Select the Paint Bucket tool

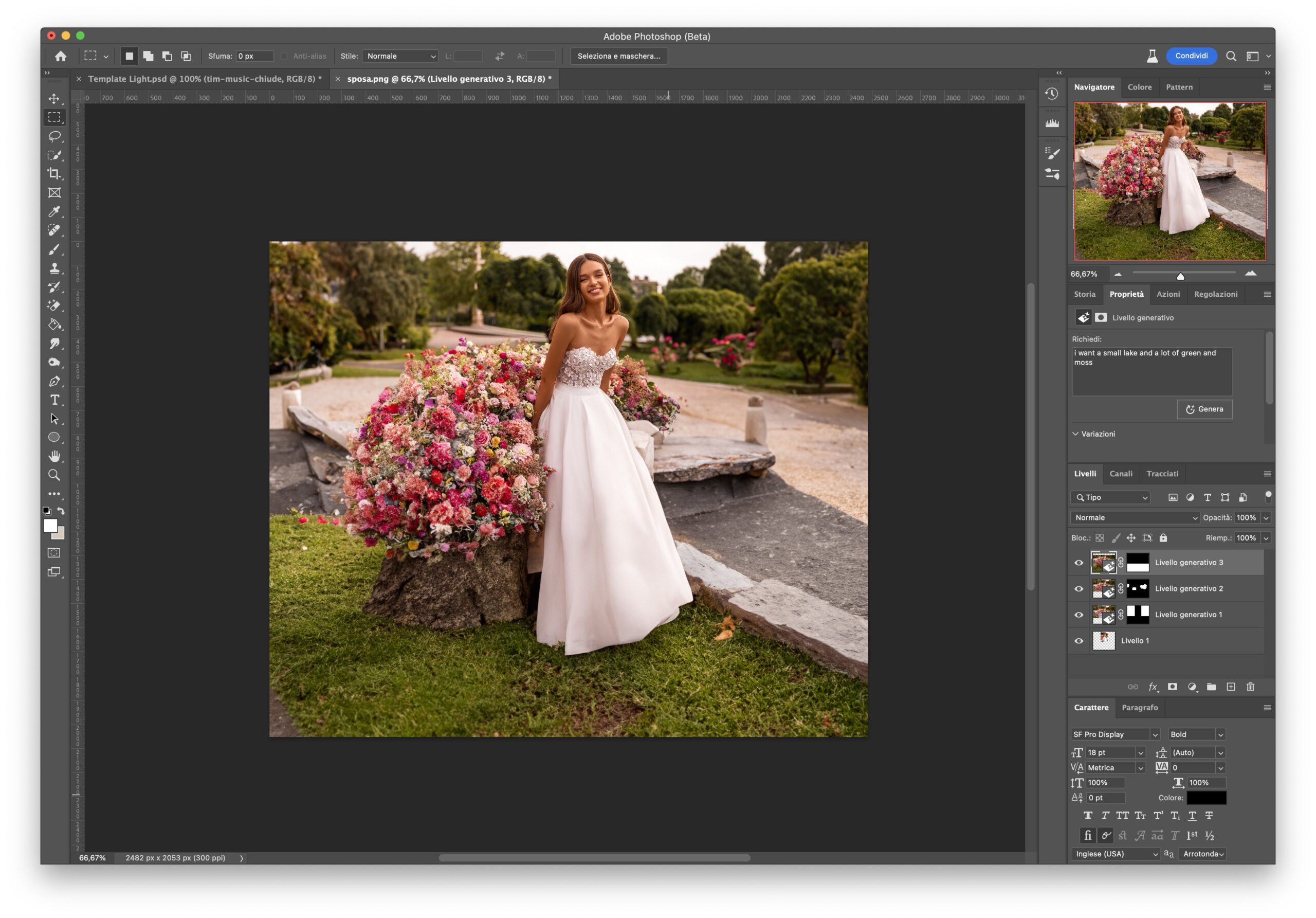54,325
